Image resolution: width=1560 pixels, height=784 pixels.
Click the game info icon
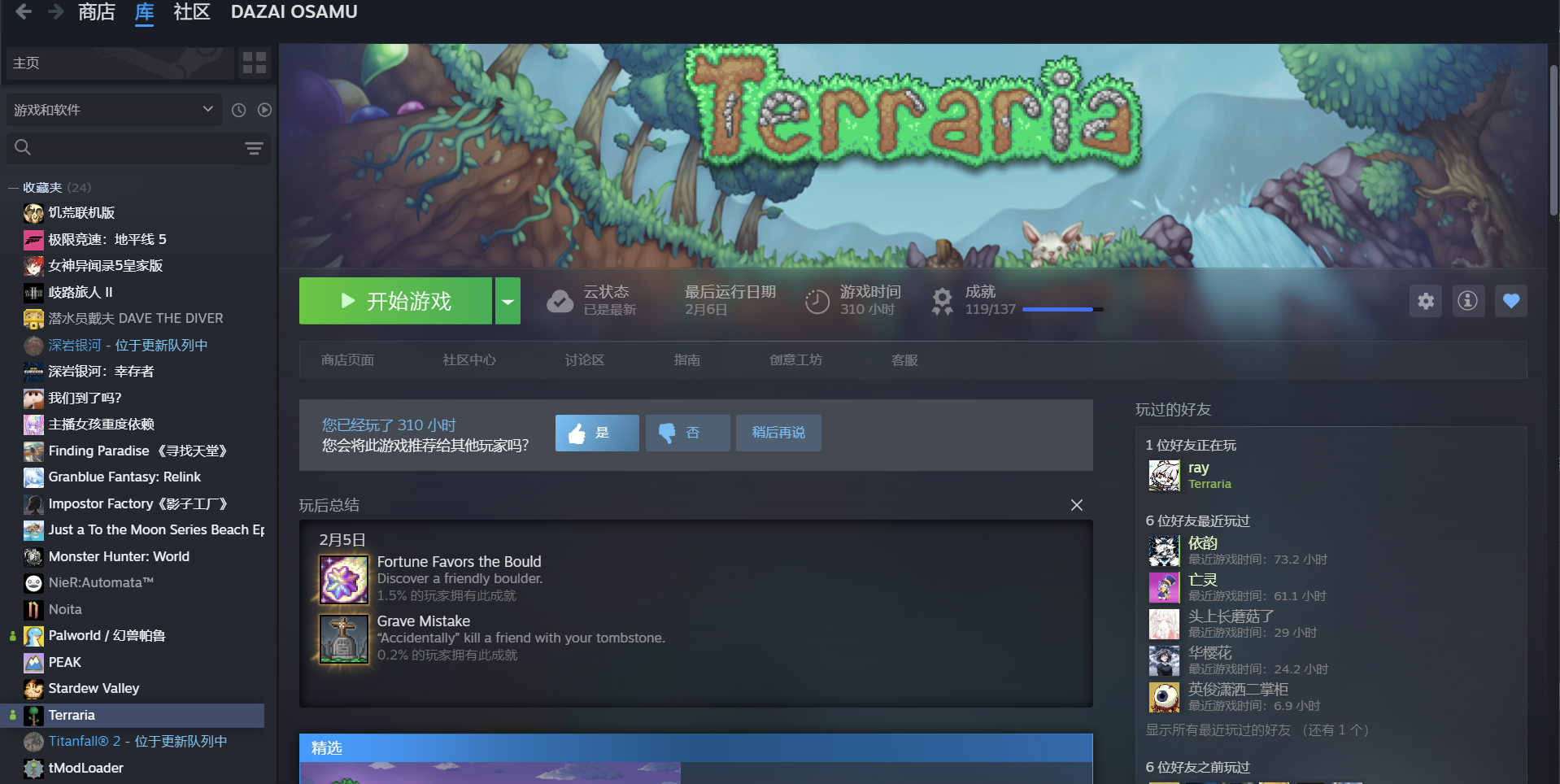(1467, 301)
